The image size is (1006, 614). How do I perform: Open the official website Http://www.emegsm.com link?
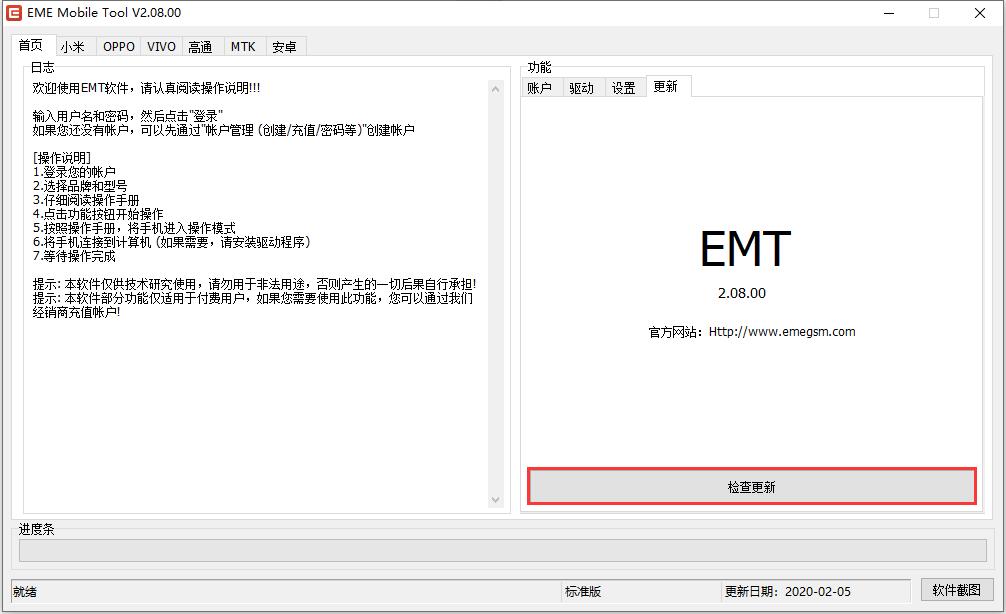[782, 332]
